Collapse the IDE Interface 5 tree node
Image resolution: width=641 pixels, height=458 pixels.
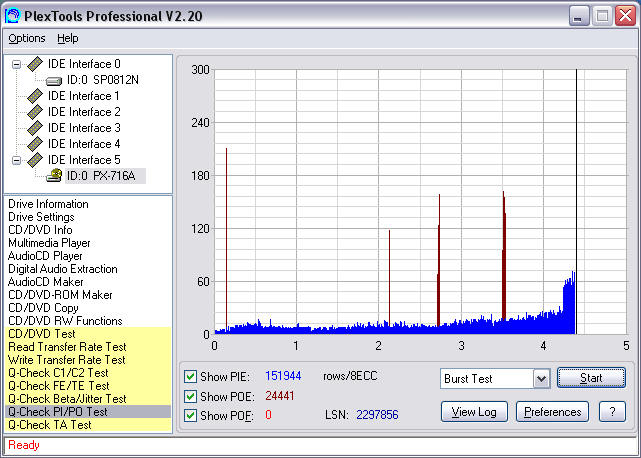coord(16,160)
